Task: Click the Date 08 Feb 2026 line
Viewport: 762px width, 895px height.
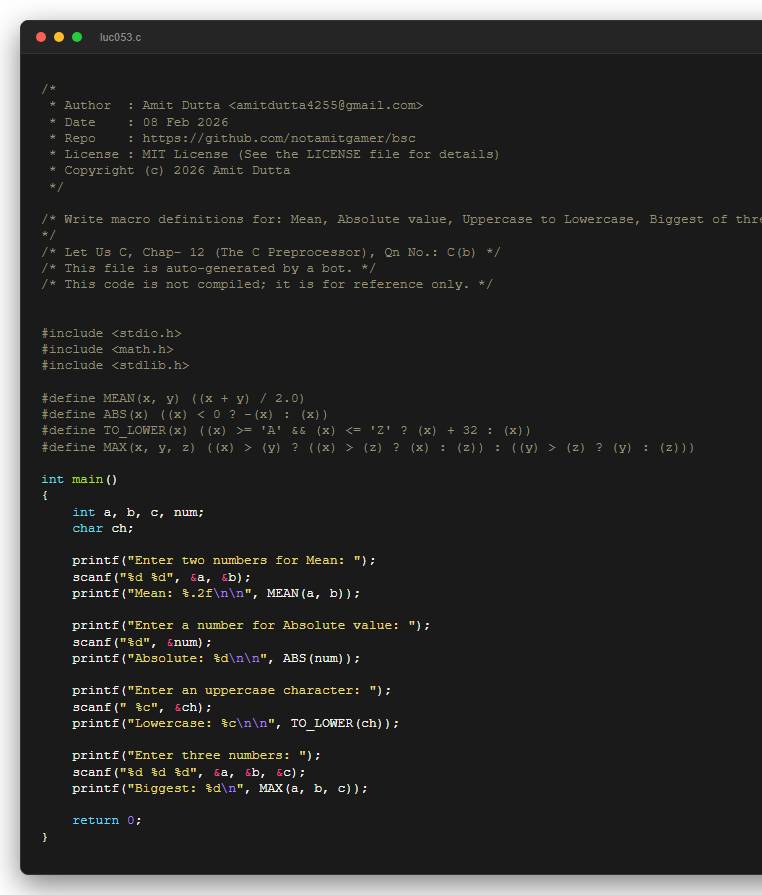Action: coord(139,122)
